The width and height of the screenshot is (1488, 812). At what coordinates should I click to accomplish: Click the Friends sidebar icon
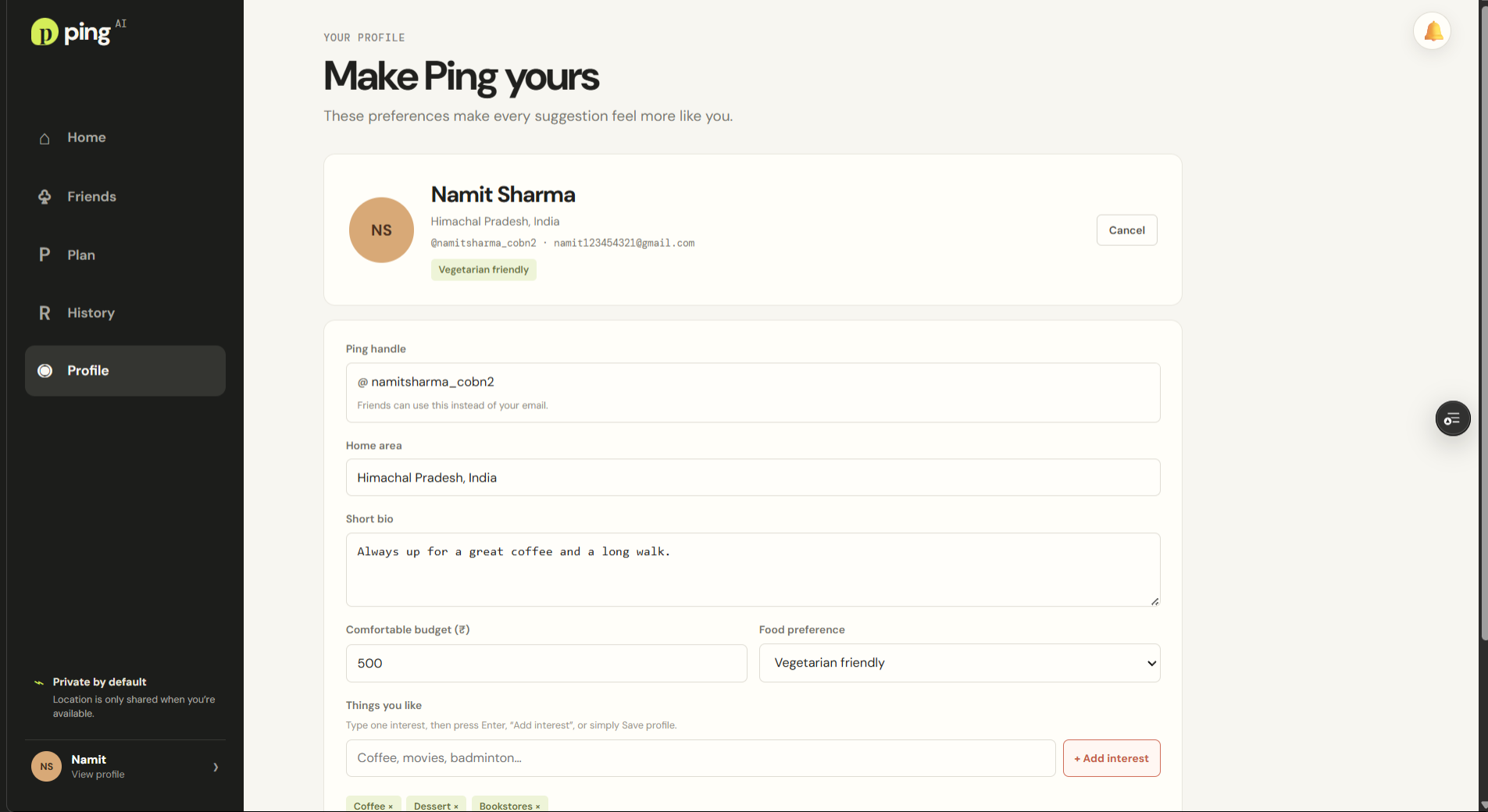(45, 197)
